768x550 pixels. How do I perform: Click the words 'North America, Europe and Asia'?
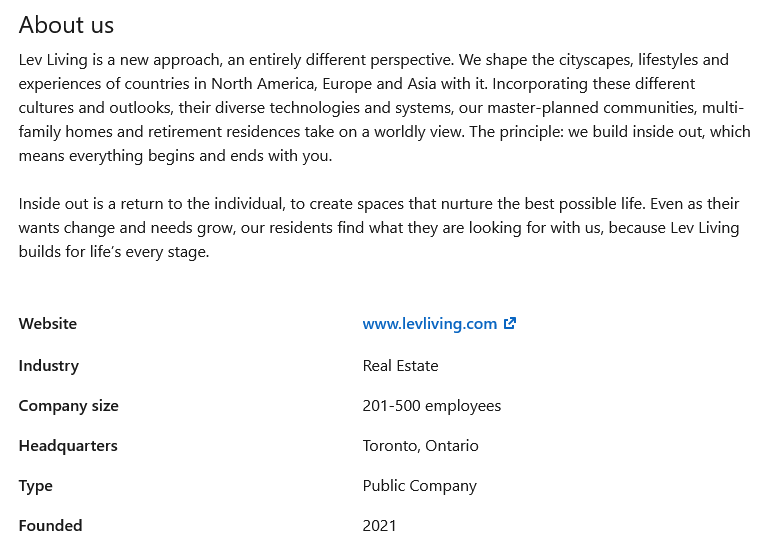click(x=323, y=84)
